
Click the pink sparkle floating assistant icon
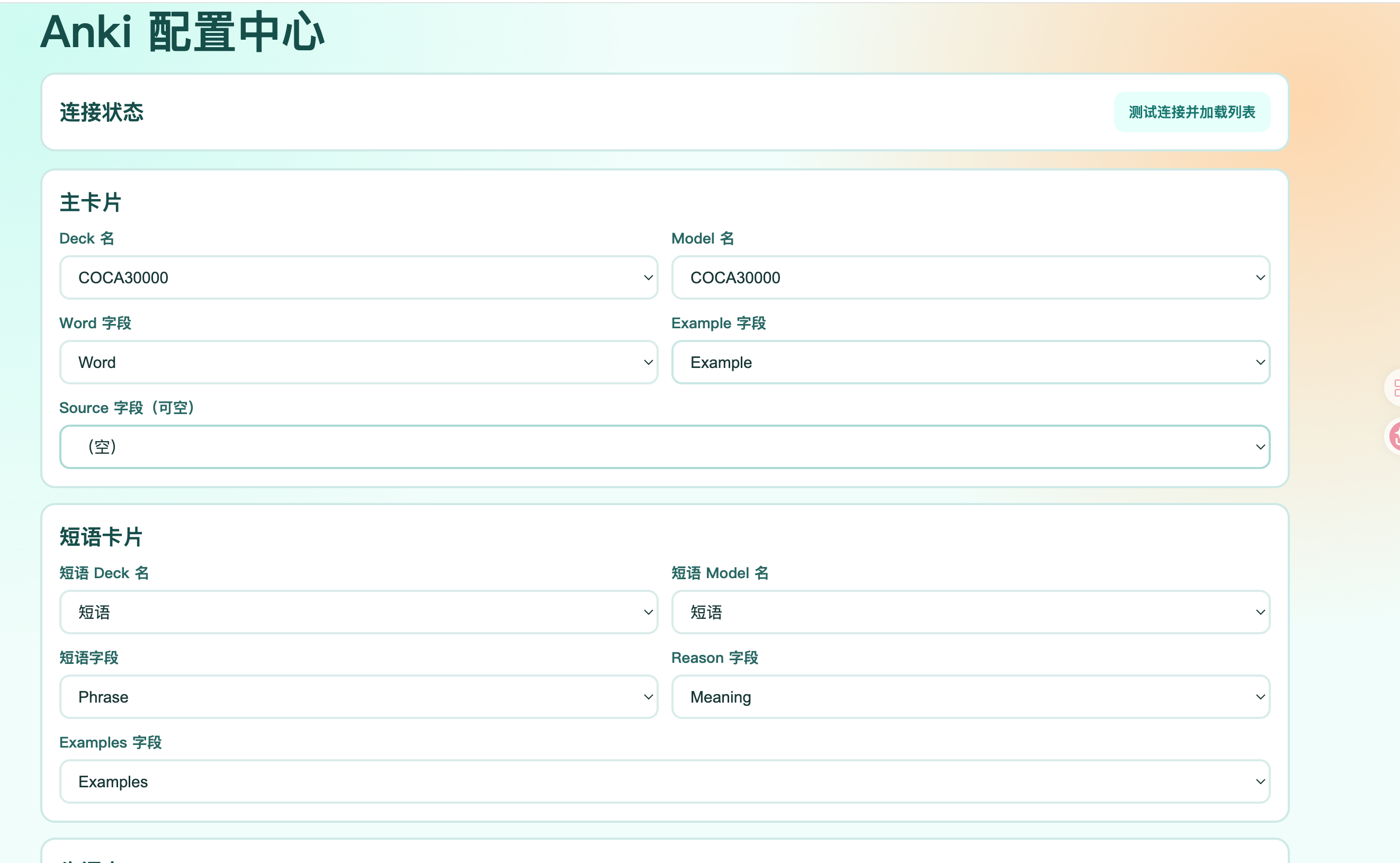click(x=1394, y=436)
